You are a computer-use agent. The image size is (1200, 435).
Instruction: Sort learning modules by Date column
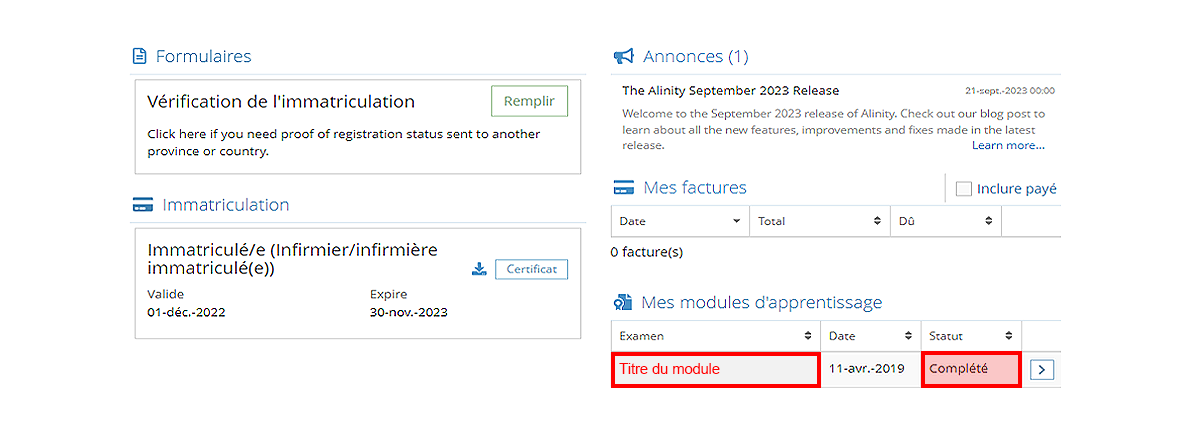tap(909, 336)
